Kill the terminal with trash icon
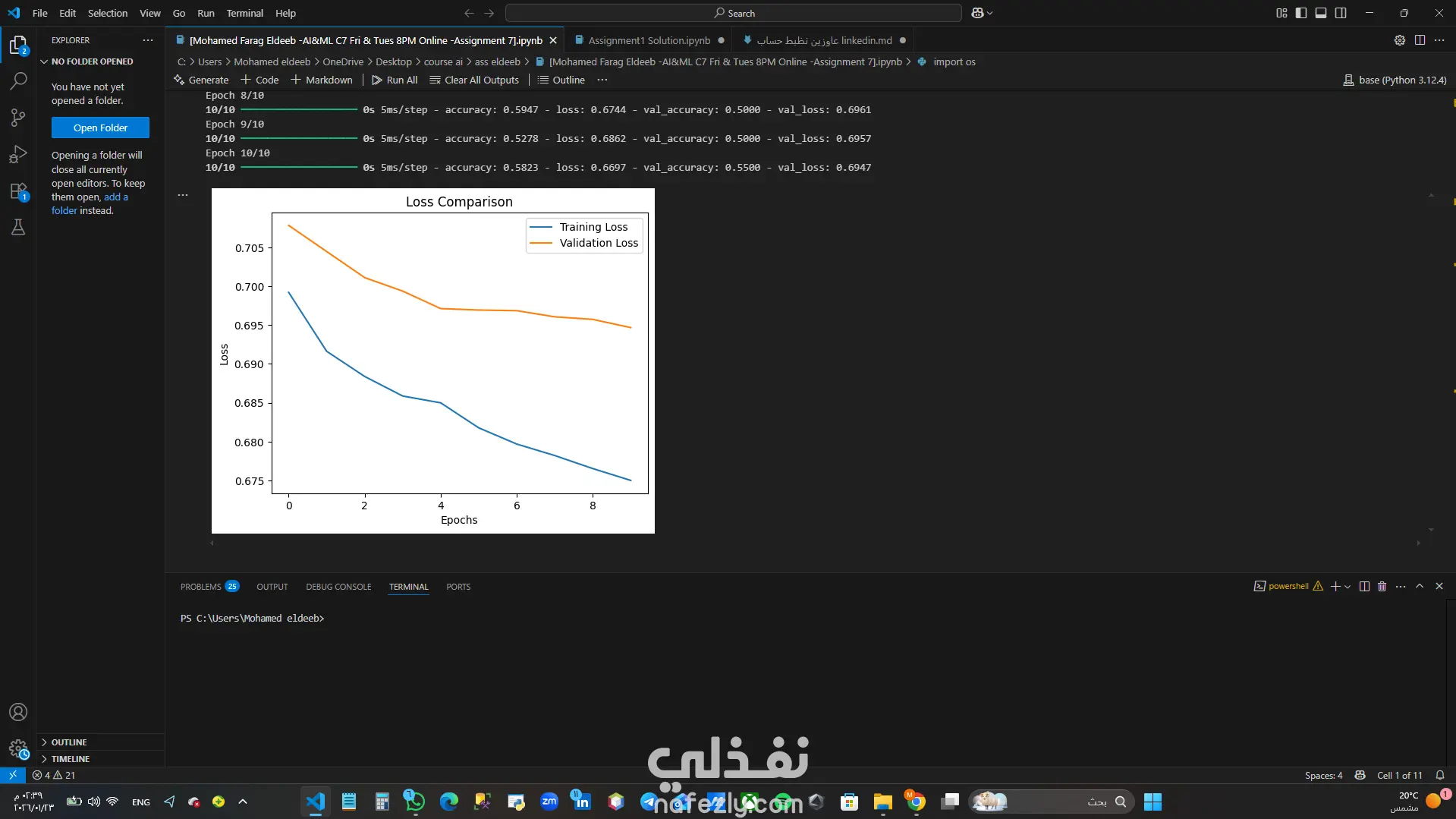1456x819 pixels. [x=1382, y=586]
